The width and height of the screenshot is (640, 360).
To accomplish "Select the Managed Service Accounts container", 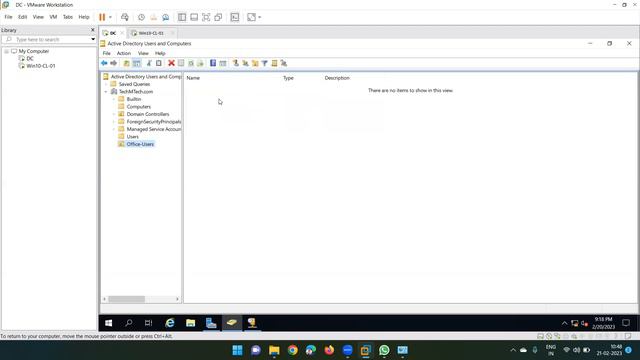I will (153, 129).
